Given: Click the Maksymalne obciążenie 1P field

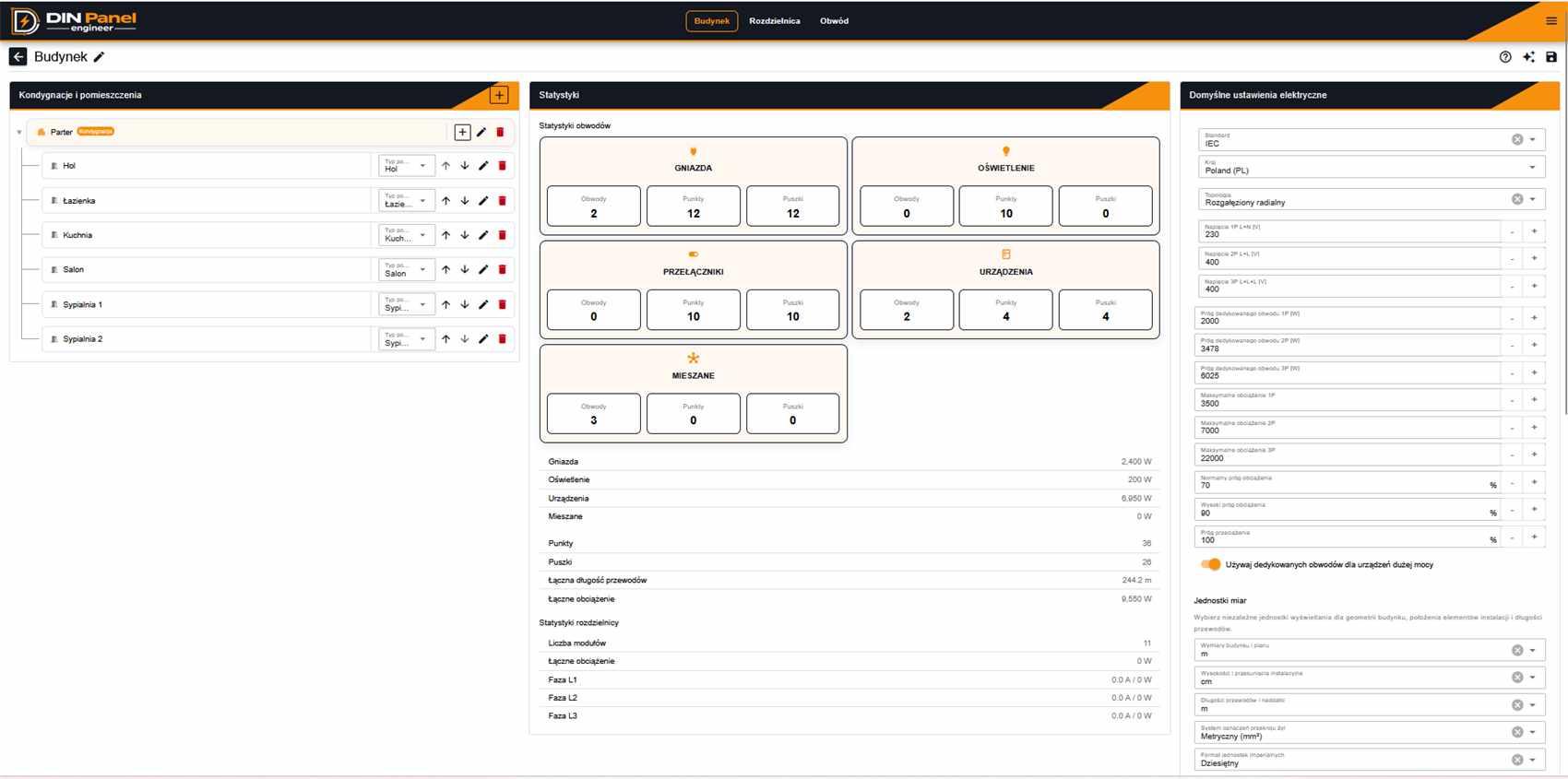Looking at the screenshot, I should coord(1348,400).
